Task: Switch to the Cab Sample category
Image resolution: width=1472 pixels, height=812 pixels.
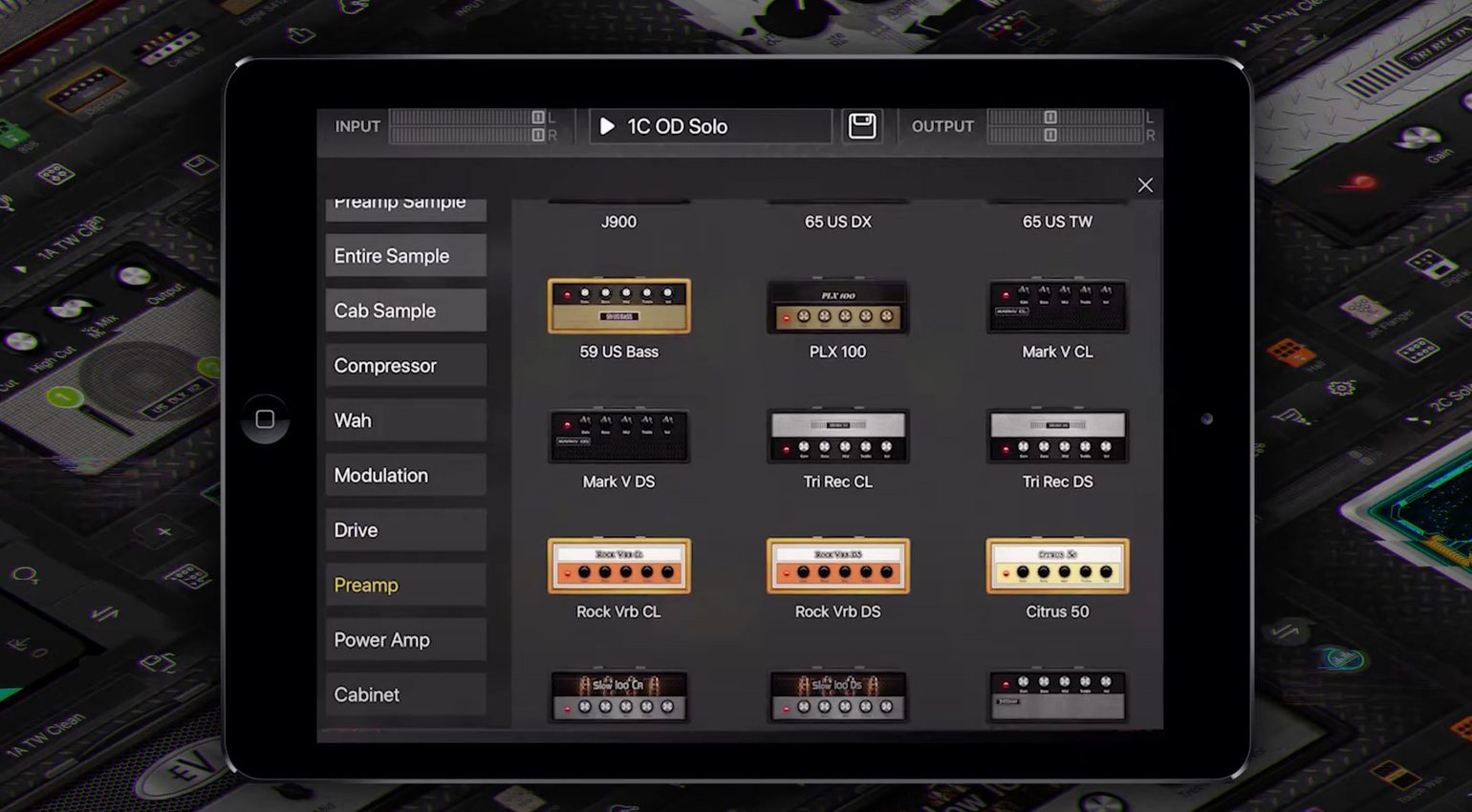Action: [x=405, y=310]
